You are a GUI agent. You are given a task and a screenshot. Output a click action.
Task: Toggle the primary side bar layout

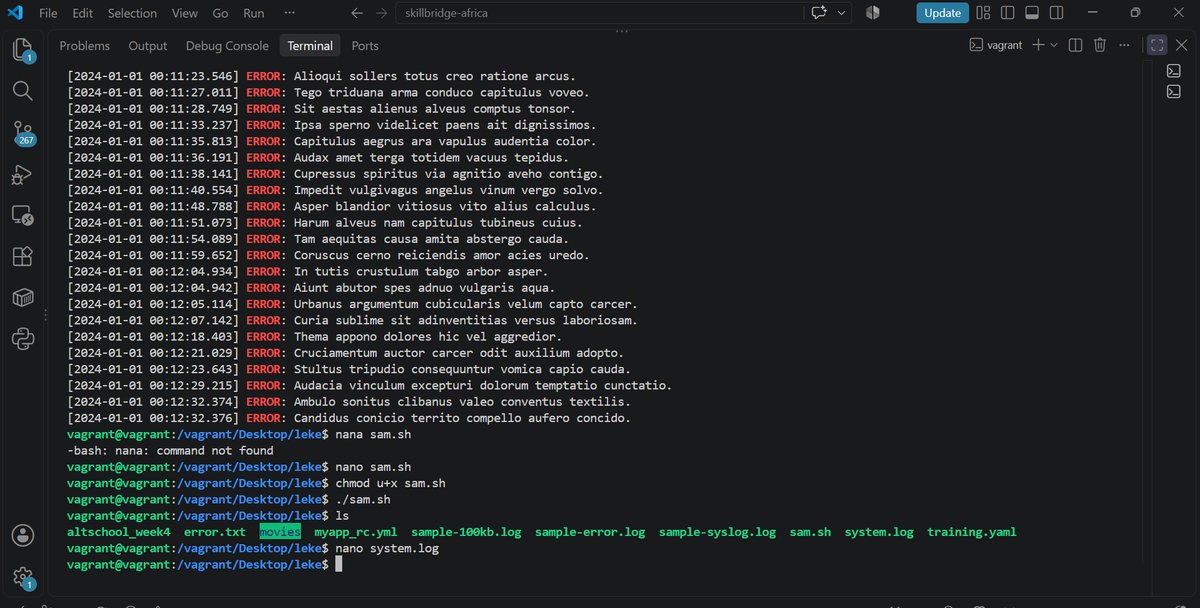(1009, 13)
